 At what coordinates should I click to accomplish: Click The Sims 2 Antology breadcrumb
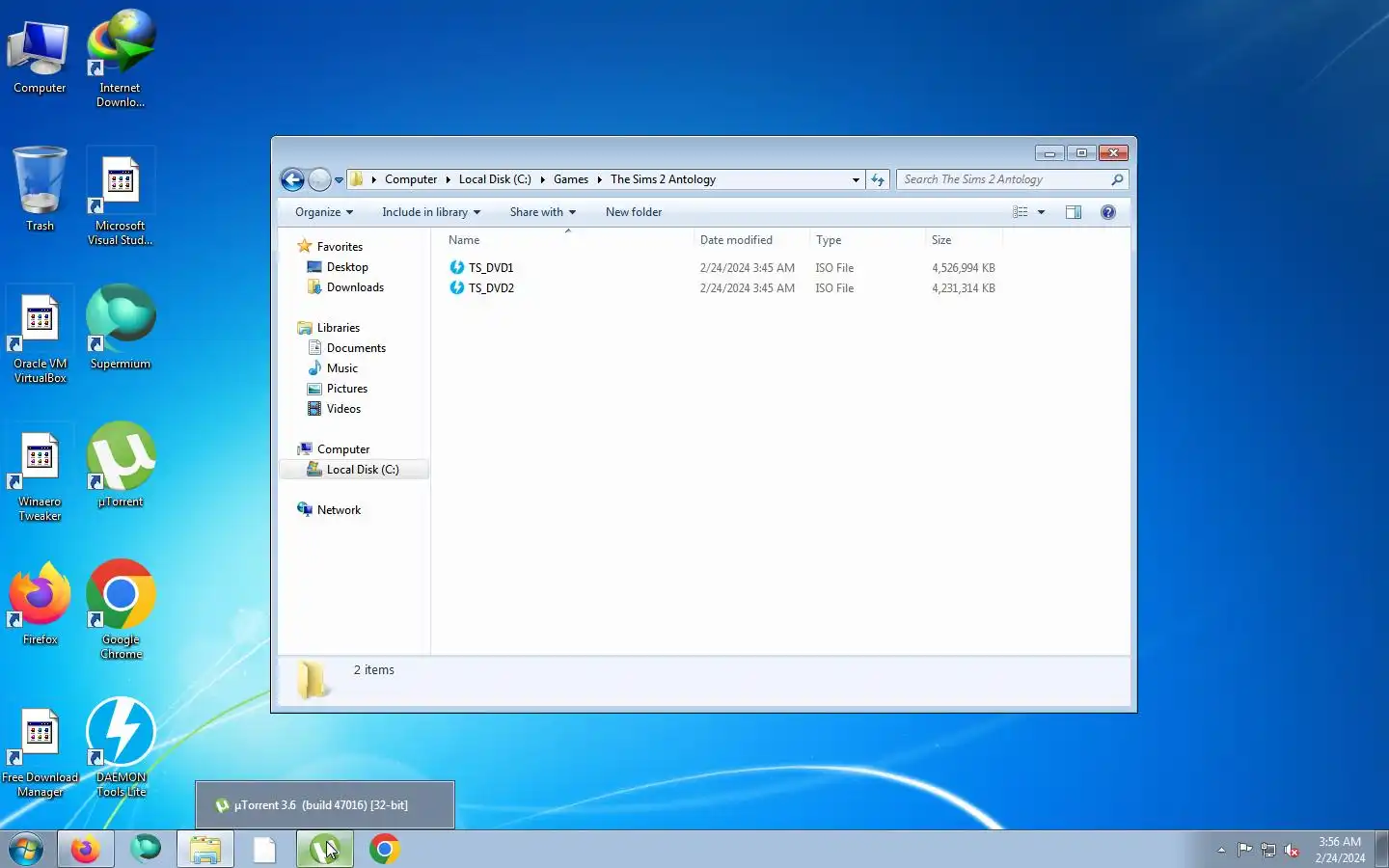(663, 179)
